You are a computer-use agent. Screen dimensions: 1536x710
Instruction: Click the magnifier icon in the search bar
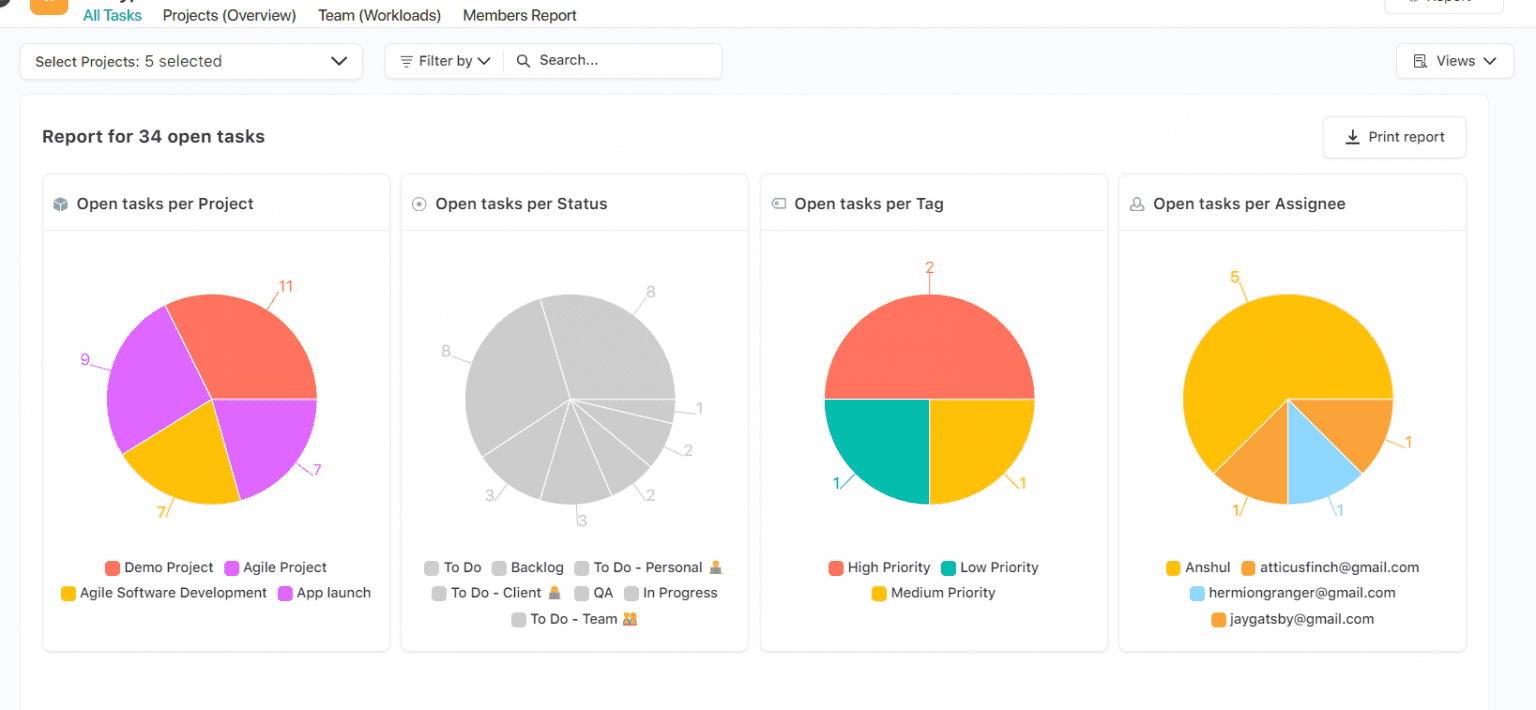pyautogui.click(x=523, y=60)
